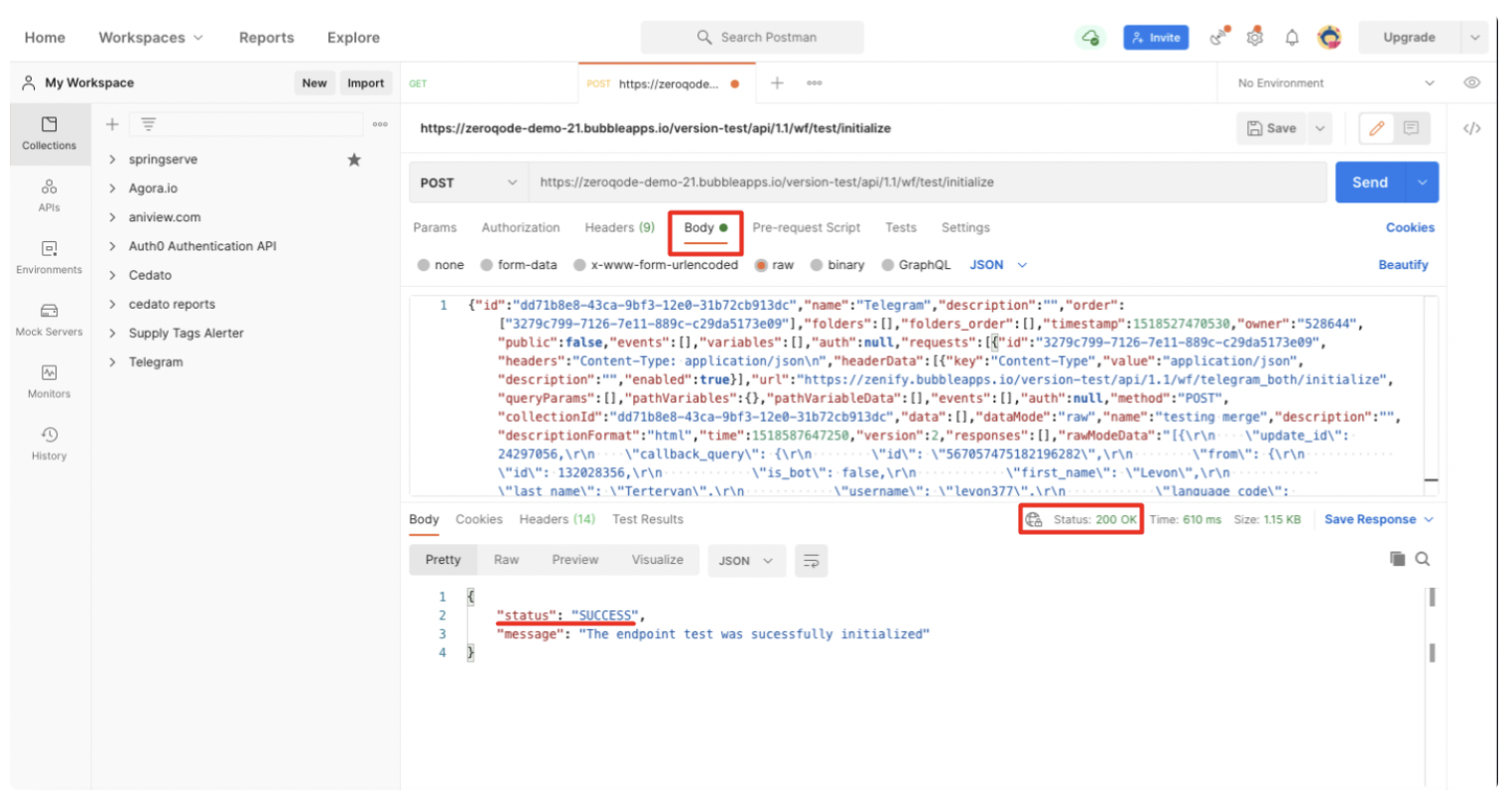Open the Monitors sidebar panel

coord(49,381)
